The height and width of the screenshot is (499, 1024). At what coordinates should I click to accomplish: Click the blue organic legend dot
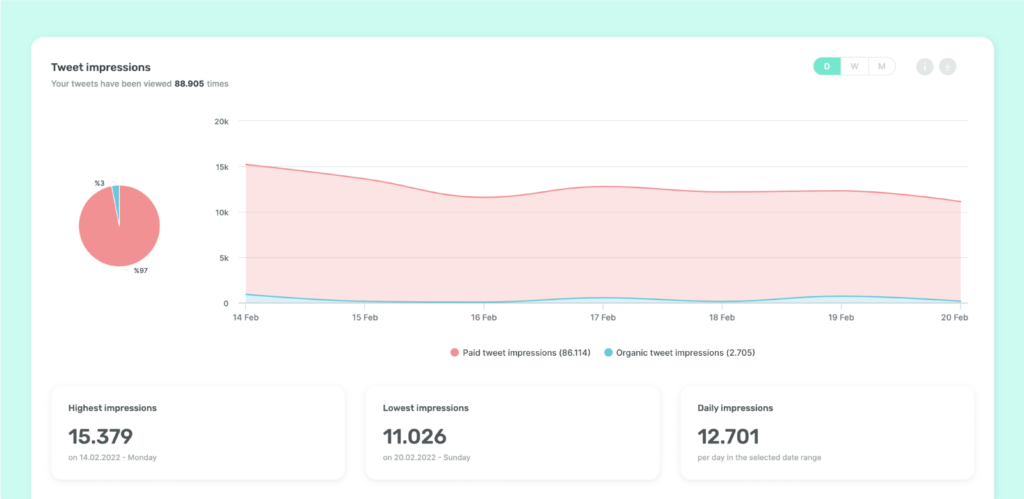coord(609,353)
